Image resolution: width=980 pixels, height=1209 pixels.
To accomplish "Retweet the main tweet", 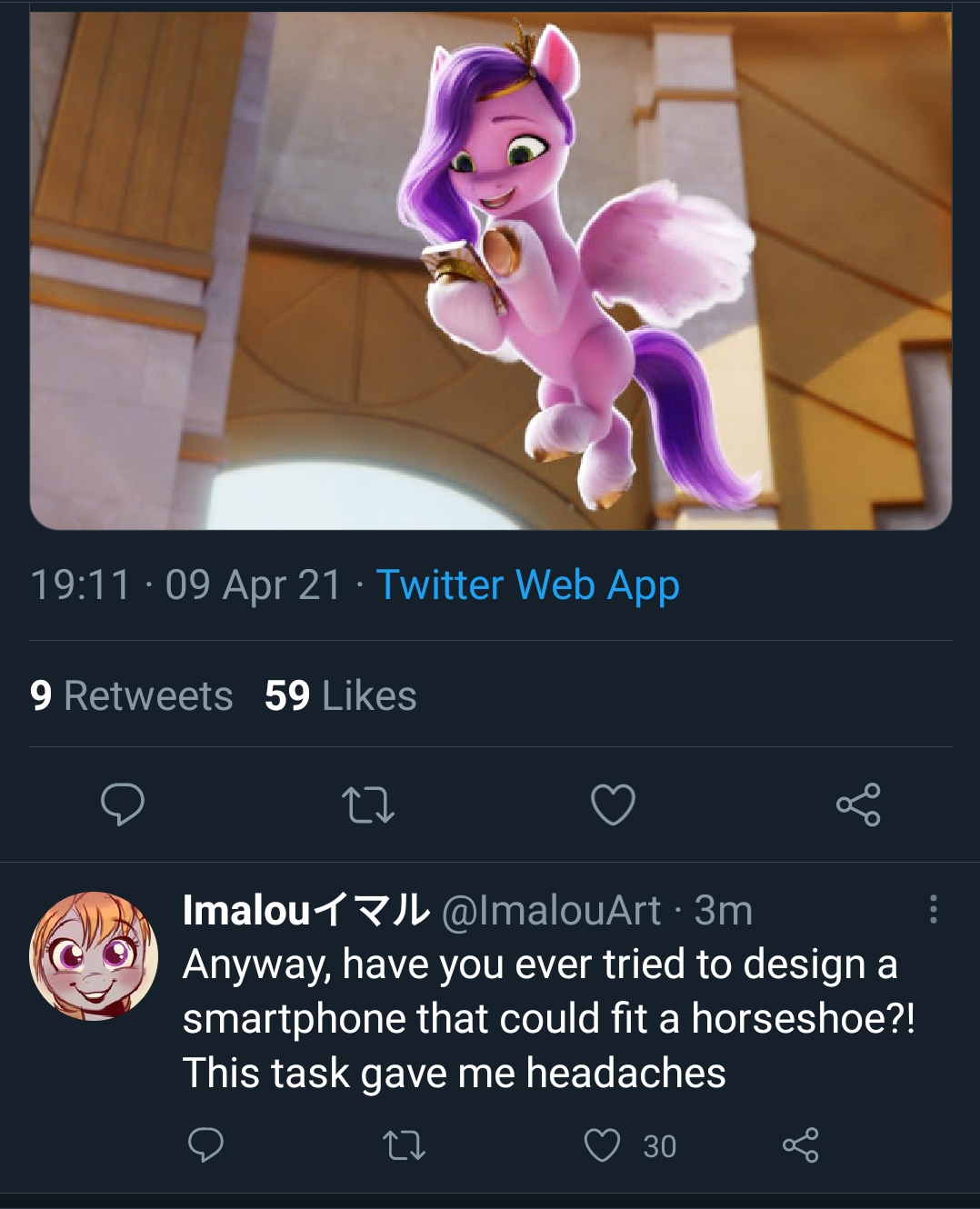I will coord(367,805).
